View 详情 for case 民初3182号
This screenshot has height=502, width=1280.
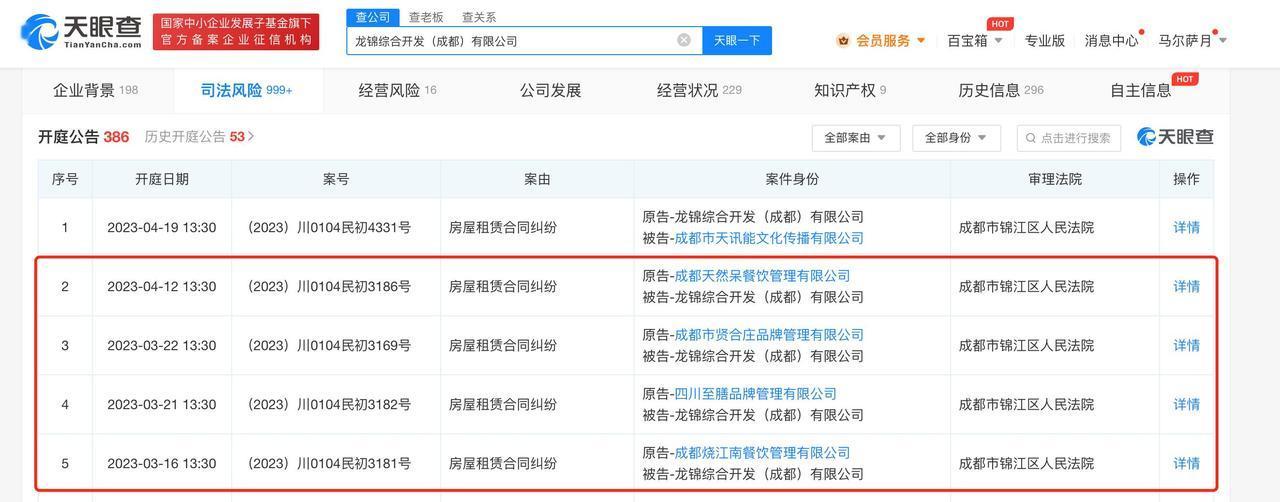point(1186,404)
